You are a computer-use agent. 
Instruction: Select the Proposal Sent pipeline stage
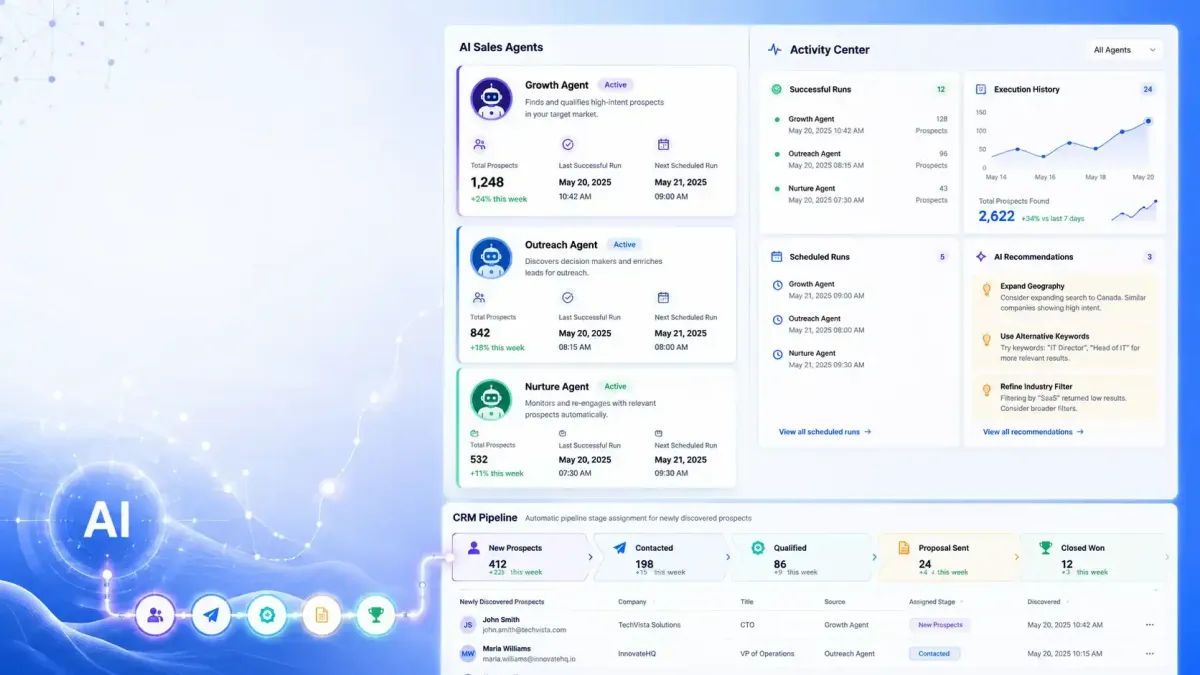[946, 557]
